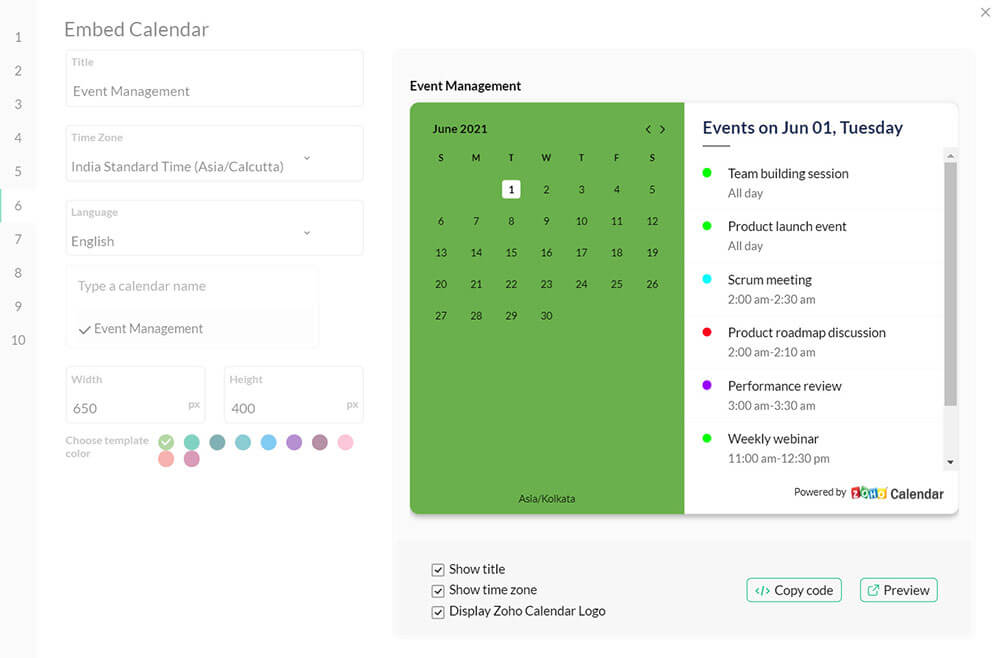Select step 1 in left sidebar
Screen dimensions: 1000x658
(18, 37)
